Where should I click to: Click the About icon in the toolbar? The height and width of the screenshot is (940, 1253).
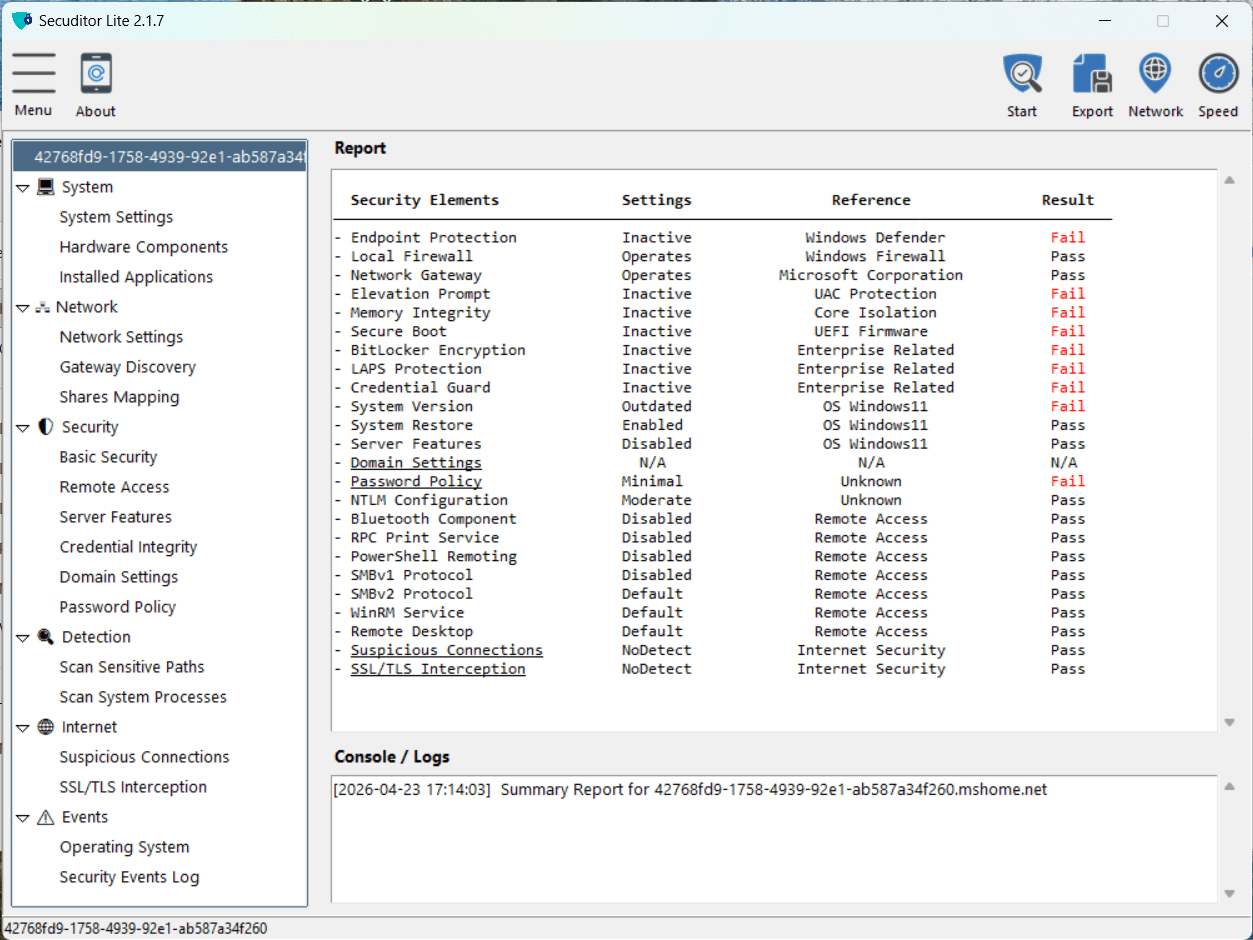[x=96, y=74]
